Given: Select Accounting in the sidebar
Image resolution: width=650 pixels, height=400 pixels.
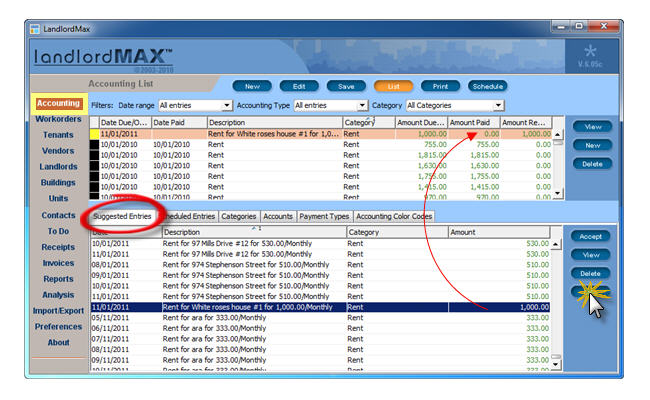Looking at the screenshot, I should point(58,103).
